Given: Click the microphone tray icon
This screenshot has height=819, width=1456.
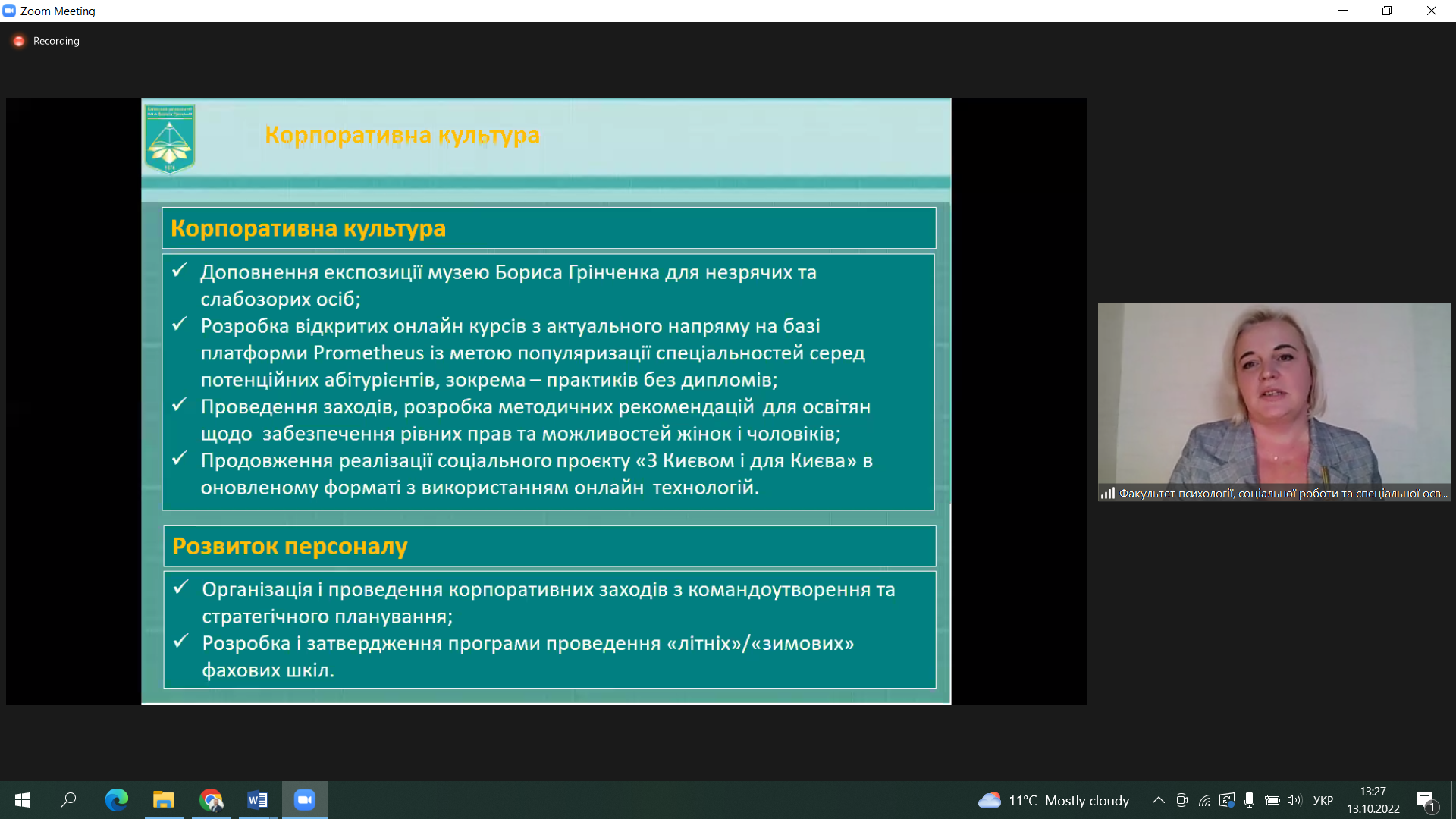Looking at the screenshot, I should click(x=1249, y=800).
